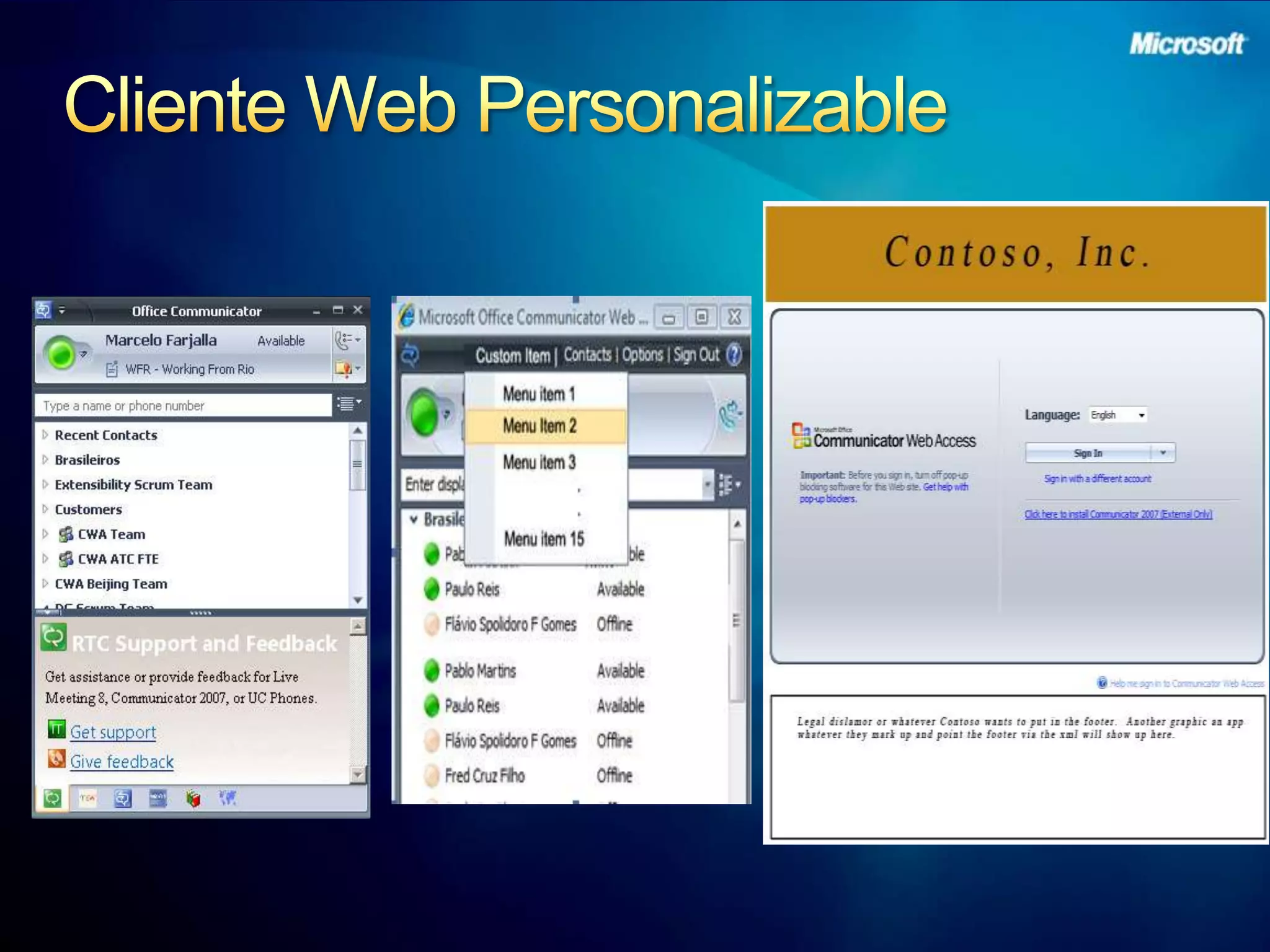1270x952 pixels.
Task: Expand the Recent Contacts group
Action: coord(45,435)
